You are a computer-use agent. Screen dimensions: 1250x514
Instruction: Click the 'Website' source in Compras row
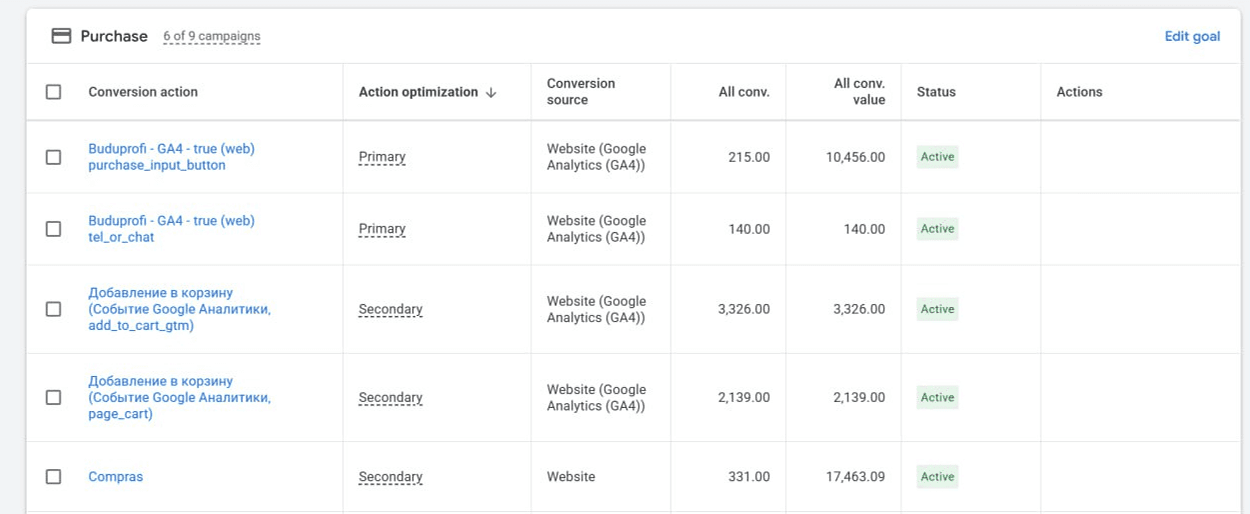point(571,477)
